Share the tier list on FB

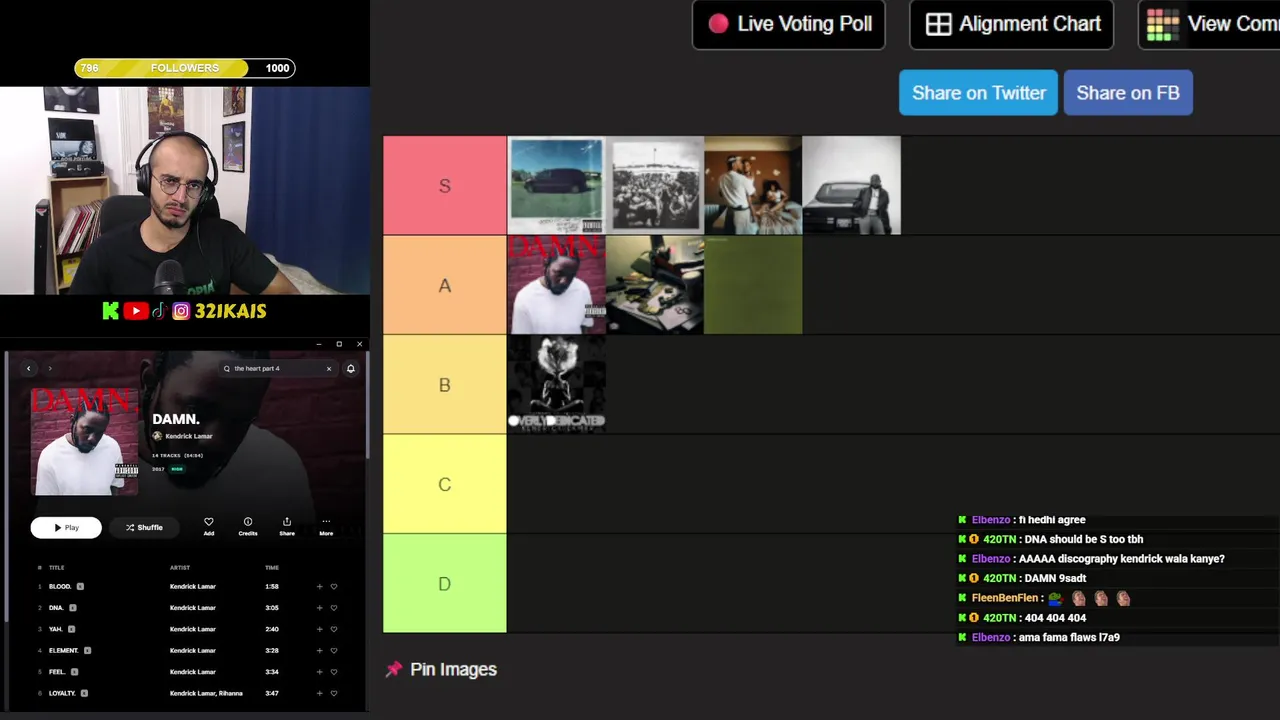1128,93
